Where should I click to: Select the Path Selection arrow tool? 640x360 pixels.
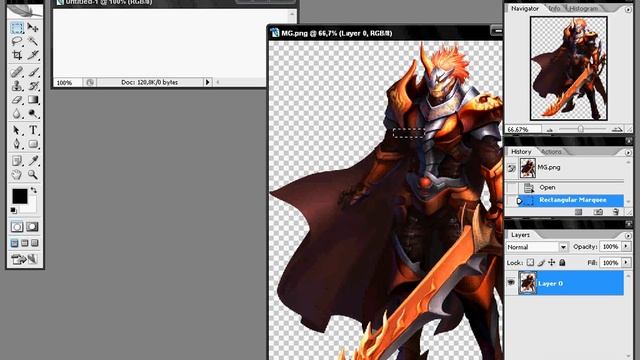[17, 130]
